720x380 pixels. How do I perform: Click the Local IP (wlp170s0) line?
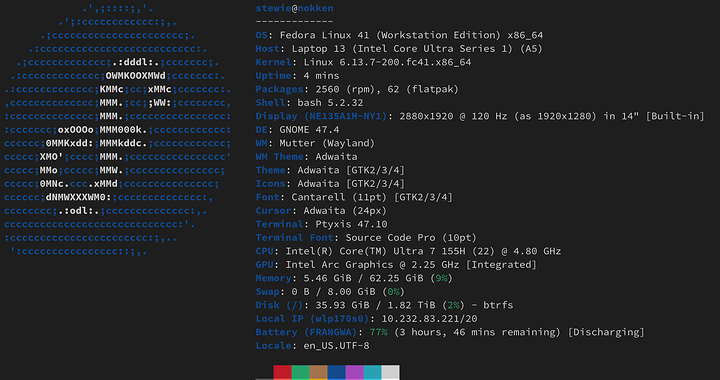click(366, 319)
